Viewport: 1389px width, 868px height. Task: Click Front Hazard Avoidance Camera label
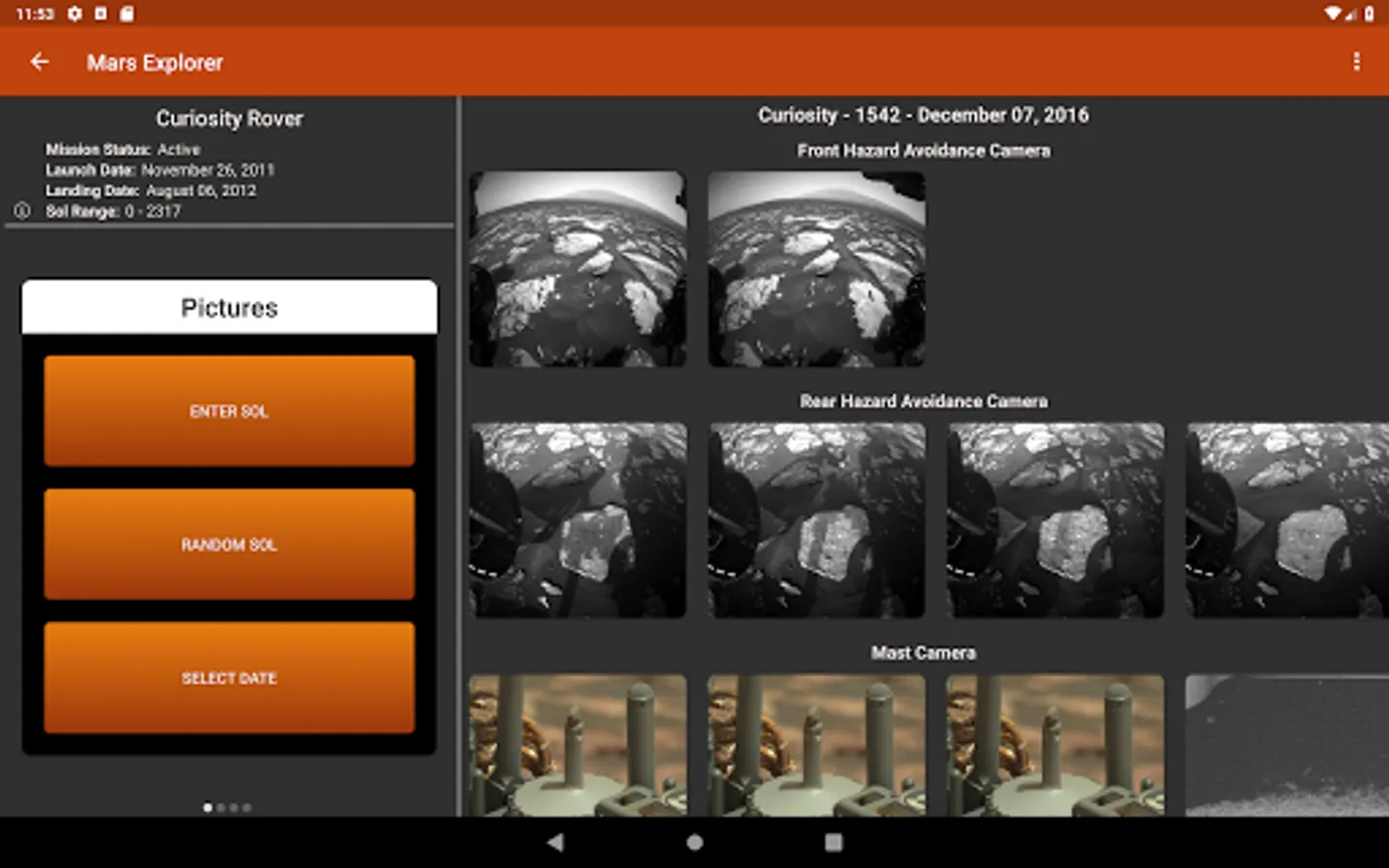pyautogui.click(x=923, y=150)
